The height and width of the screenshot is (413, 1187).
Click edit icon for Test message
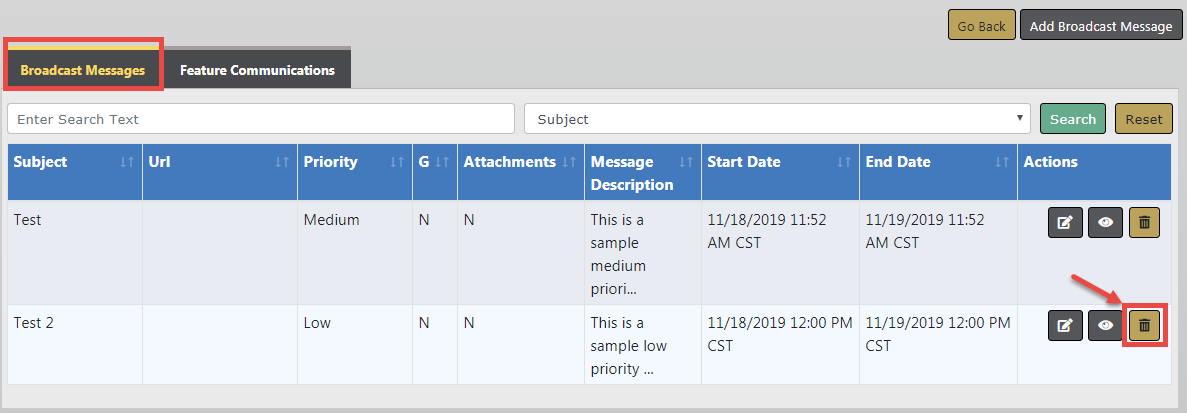click(1065, 223)
